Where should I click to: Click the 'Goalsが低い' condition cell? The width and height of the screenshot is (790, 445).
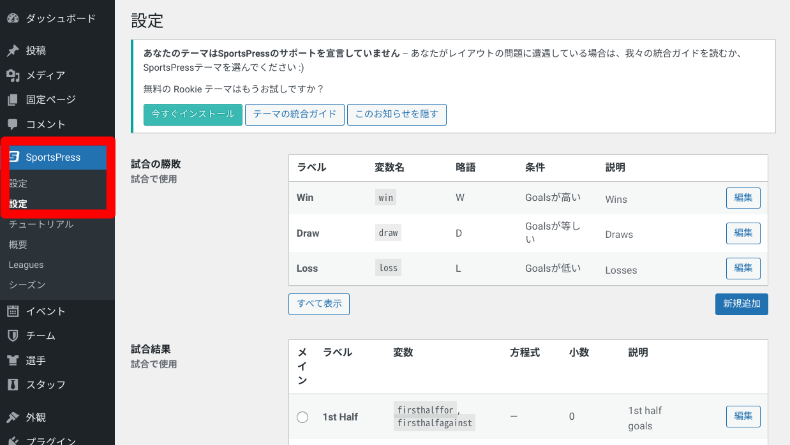click(553, 268)
